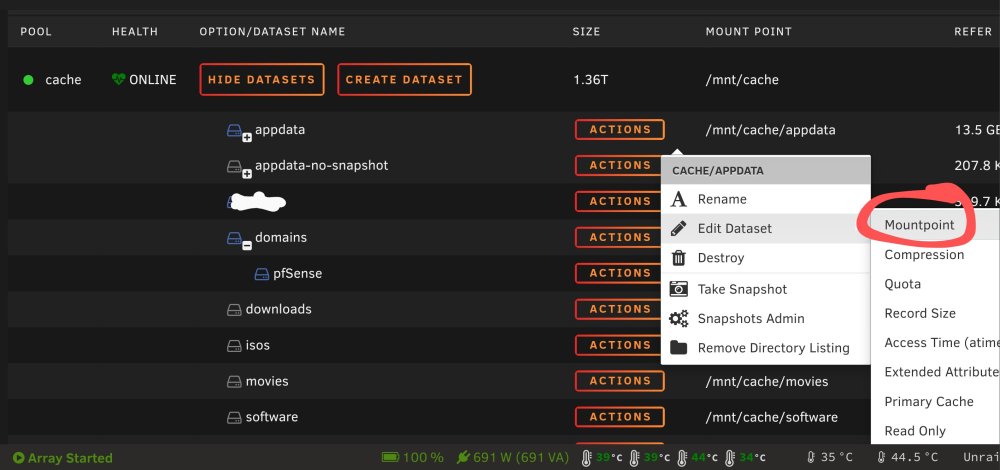This screenshot has width=1000, height=470.
Task: Click the downloads dataset name
Action: (279, 309)
